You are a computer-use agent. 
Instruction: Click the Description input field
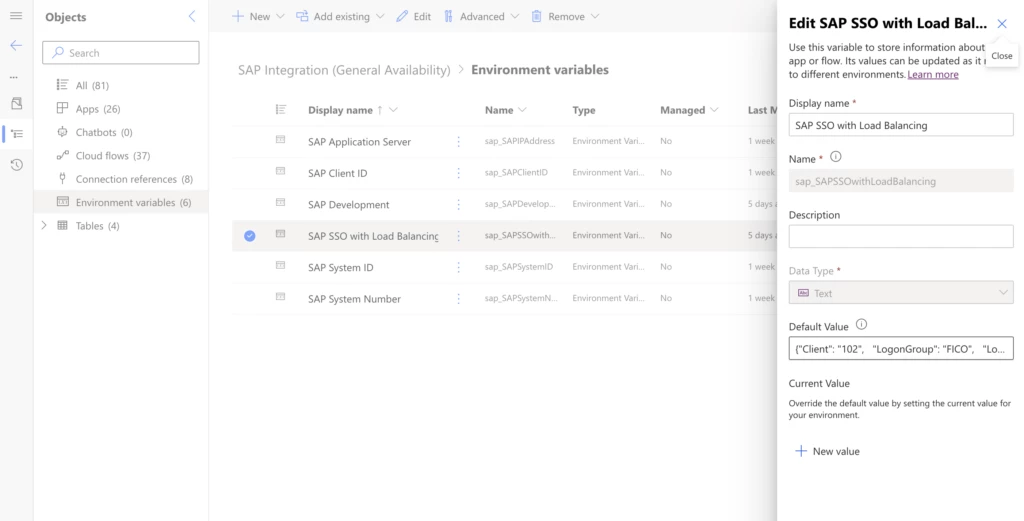click(900, 237)
